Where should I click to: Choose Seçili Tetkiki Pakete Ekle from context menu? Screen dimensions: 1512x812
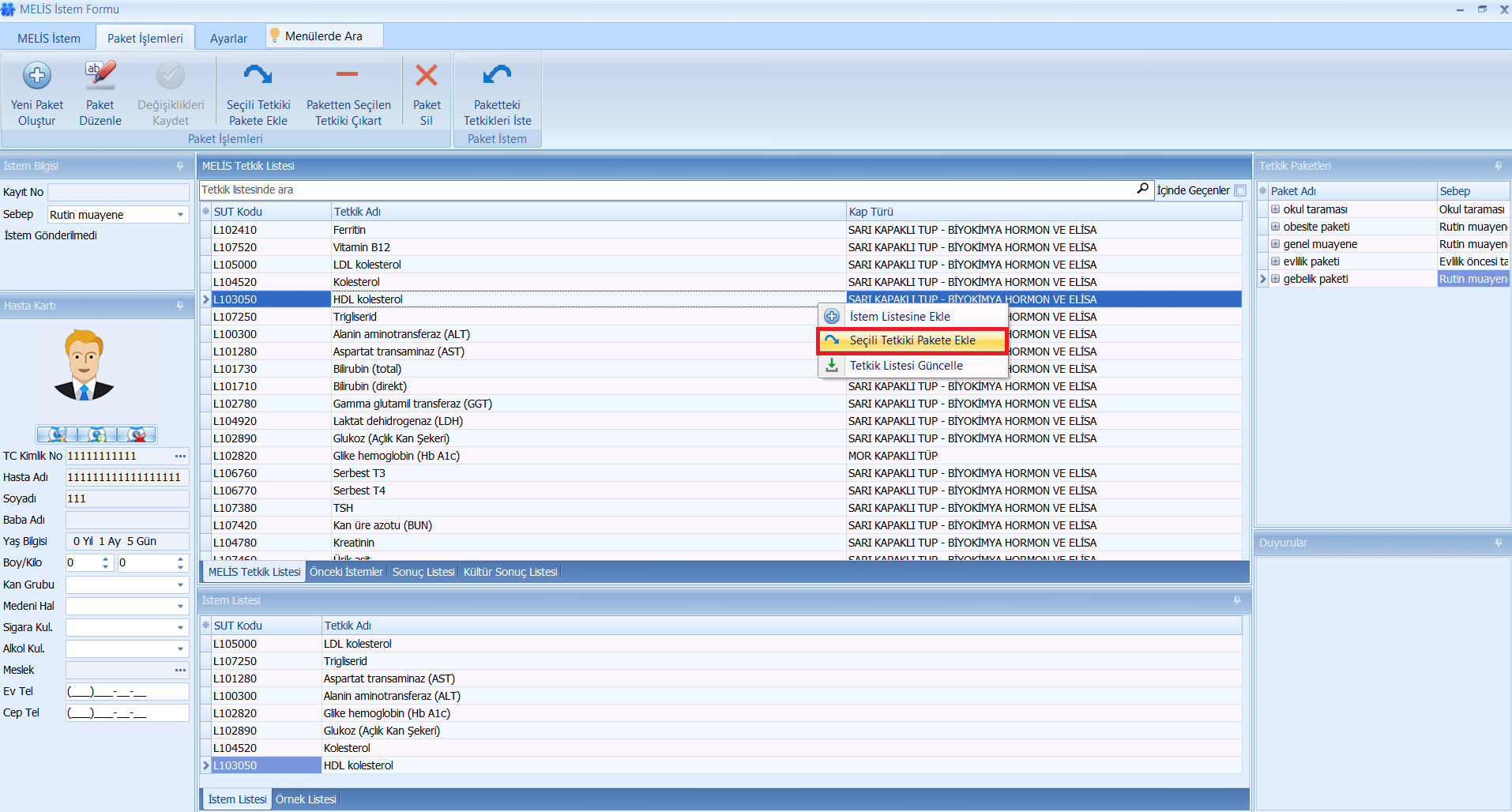pos(912,340)
